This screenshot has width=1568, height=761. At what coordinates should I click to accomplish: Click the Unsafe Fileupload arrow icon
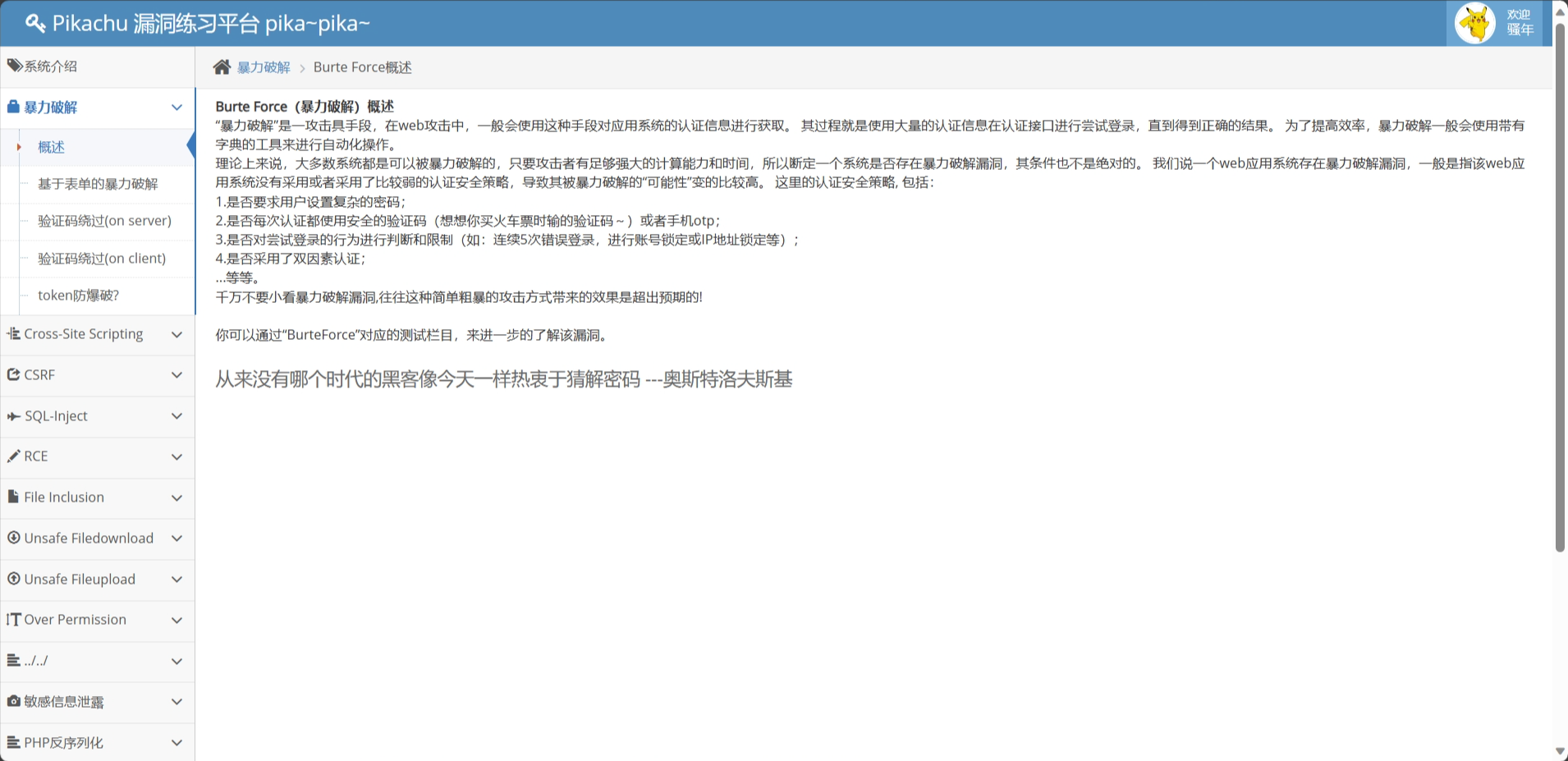coord(13,579)
